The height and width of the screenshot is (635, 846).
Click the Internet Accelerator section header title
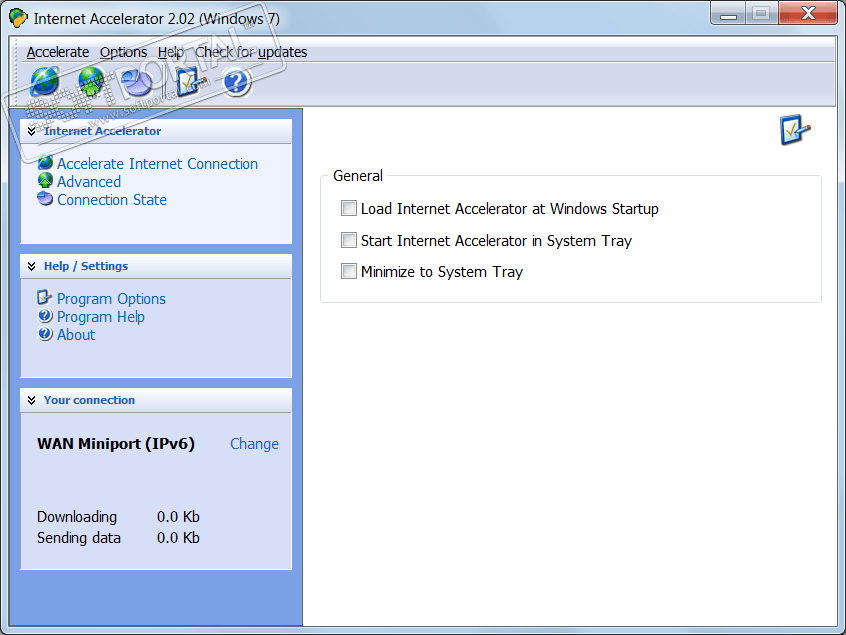(103, 131)
